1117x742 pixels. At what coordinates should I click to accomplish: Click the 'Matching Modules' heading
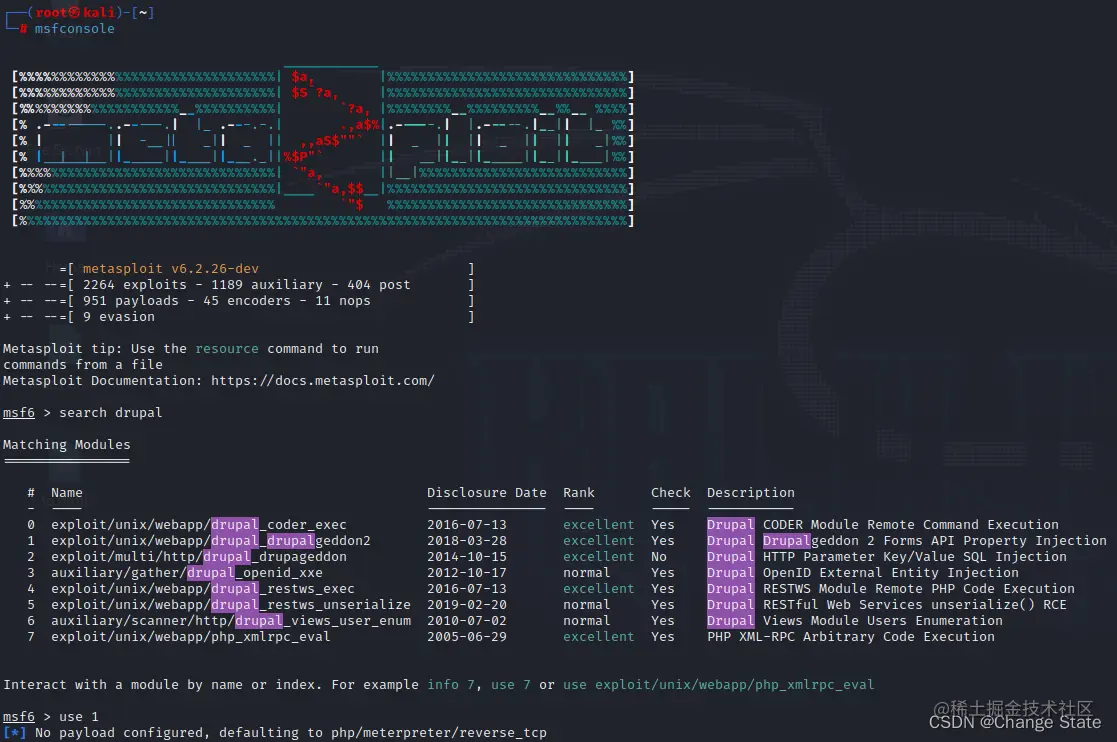[66, 444]
